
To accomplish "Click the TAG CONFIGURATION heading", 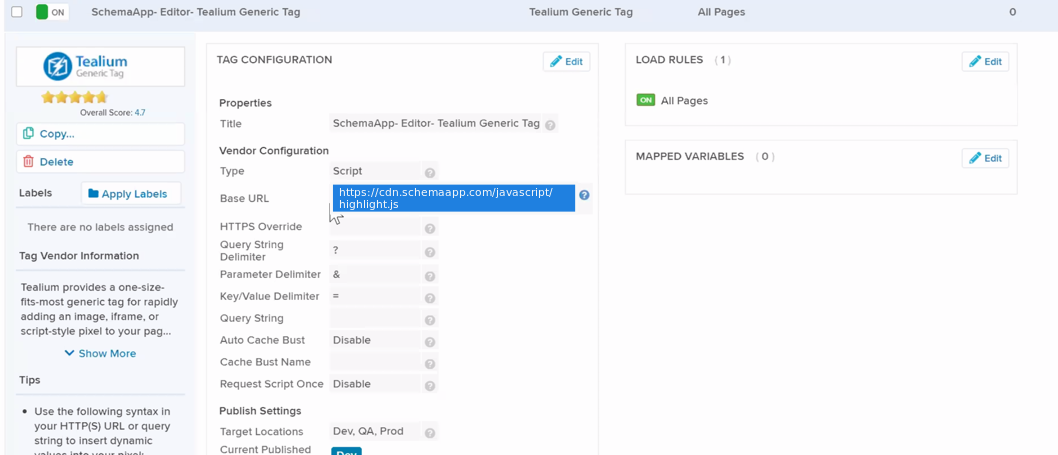I will 275,60.
